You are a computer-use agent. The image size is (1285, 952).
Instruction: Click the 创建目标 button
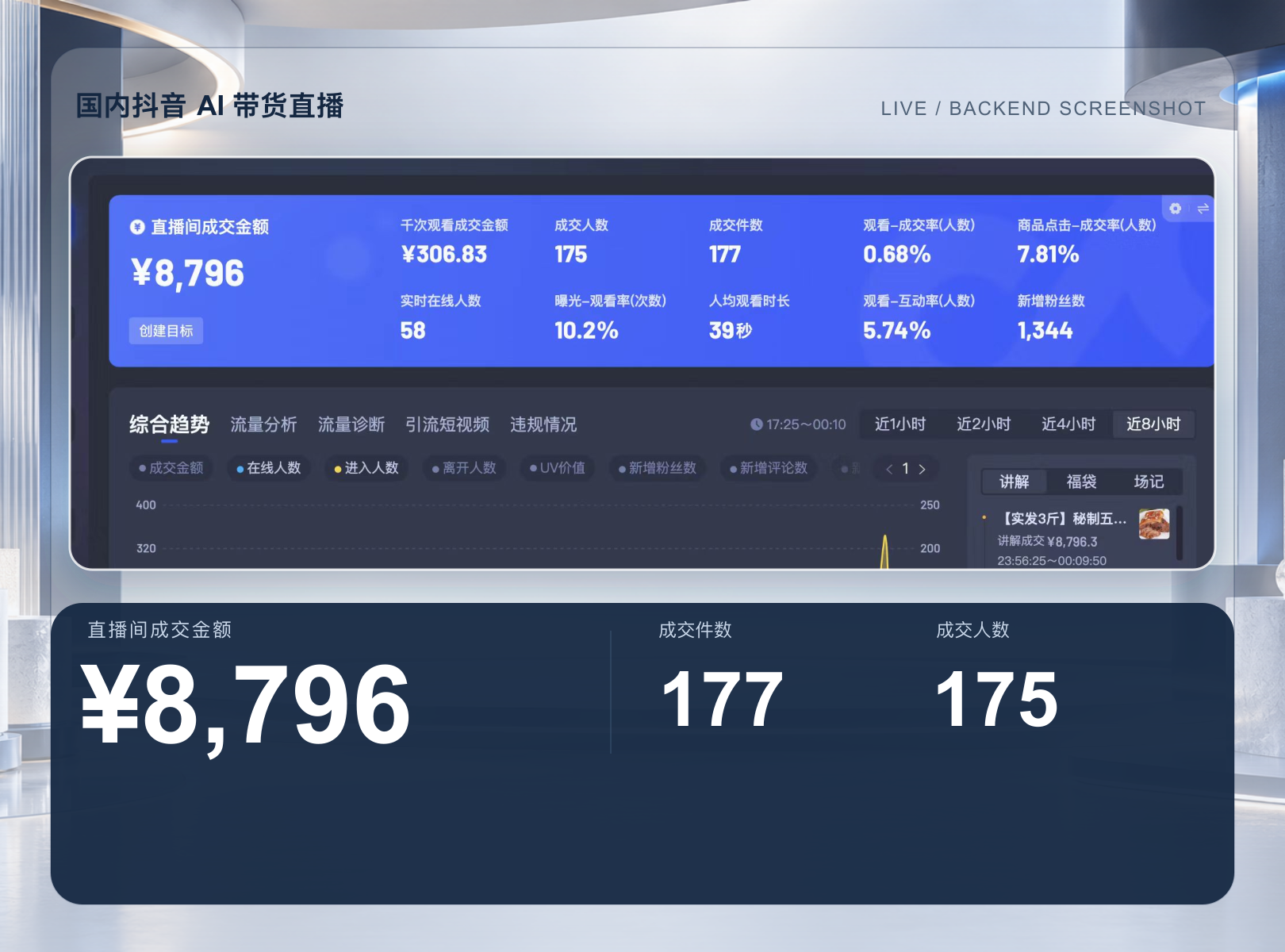tap(166, 331)
